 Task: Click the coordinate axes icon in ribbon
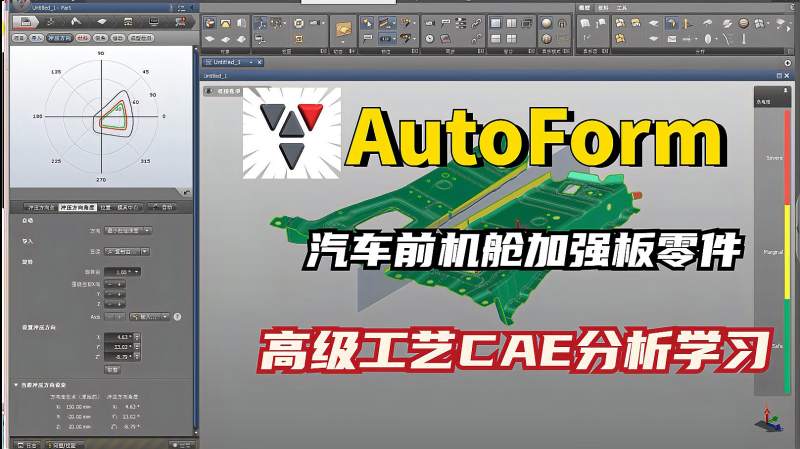tap(261, 23)
